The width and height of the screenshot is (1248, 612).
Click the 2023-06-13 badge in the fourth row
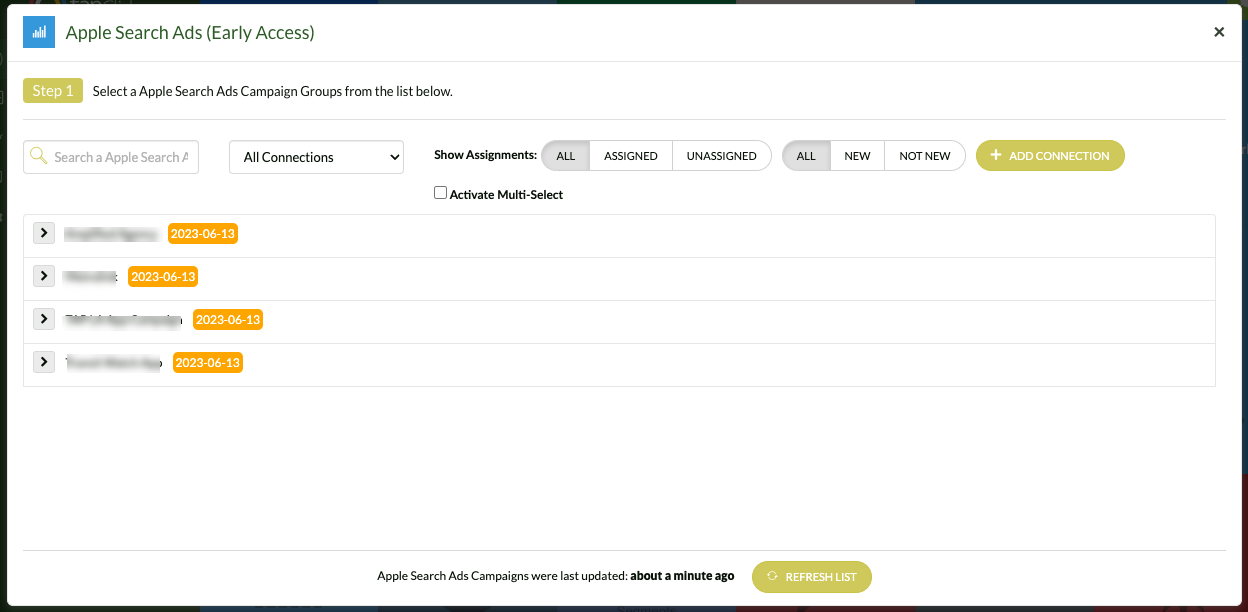(208, 363)
